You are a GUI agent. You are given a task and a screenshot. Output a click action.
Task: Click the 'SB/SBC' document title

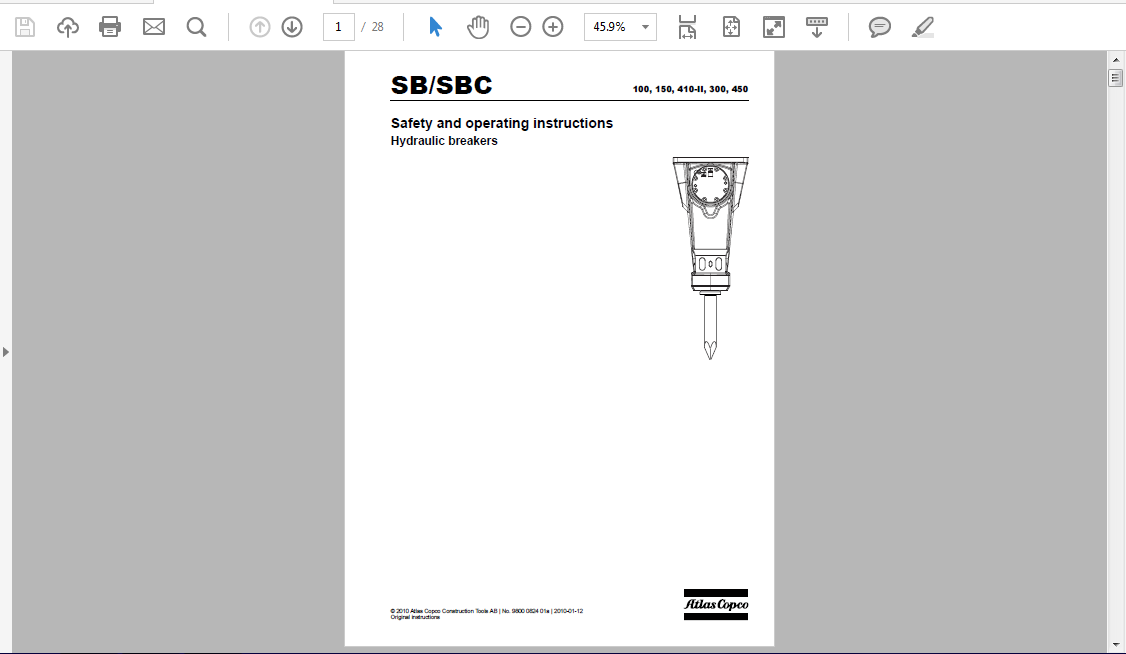point(441,85)
